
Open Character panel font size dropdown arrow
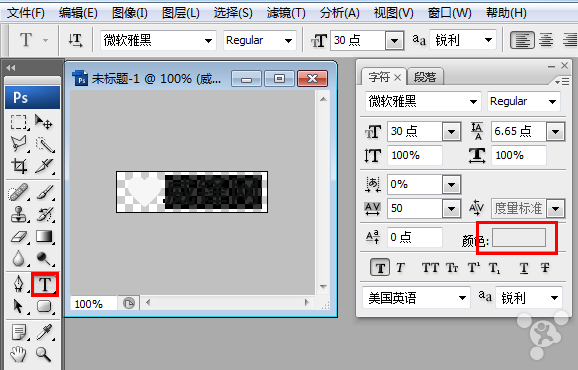[x=452, y=132]
